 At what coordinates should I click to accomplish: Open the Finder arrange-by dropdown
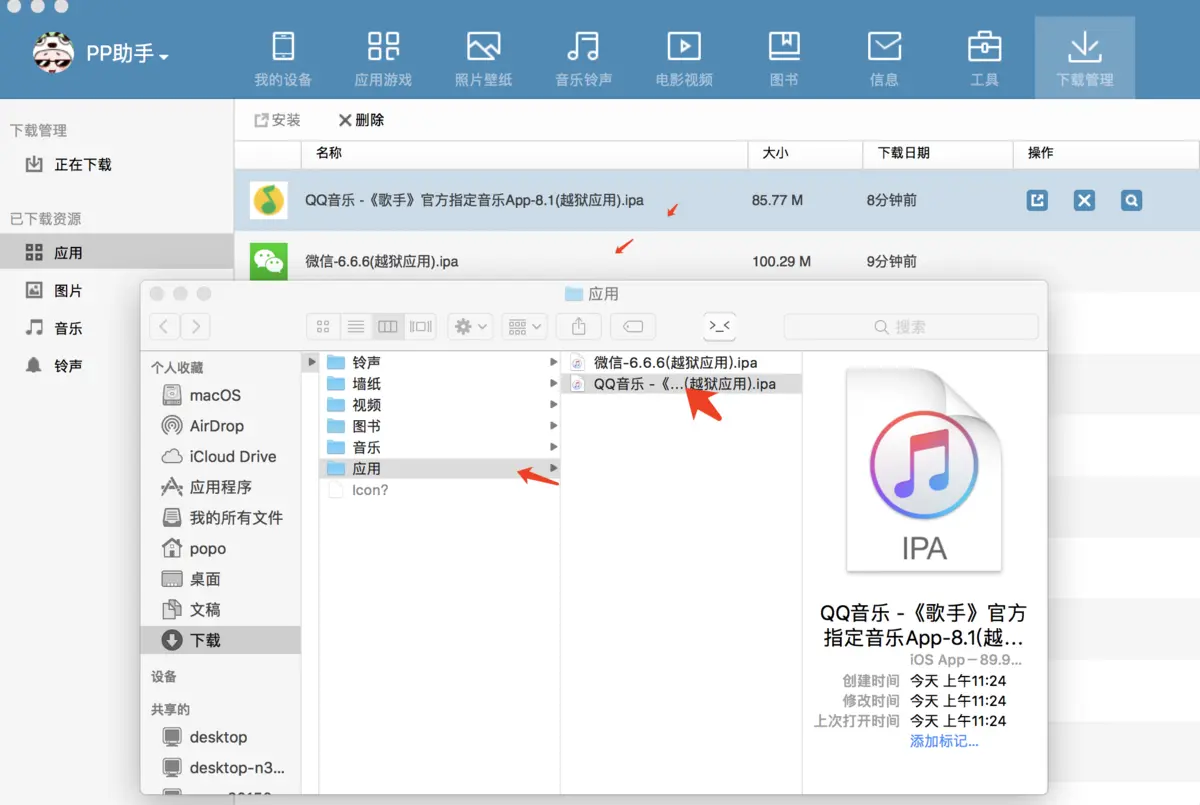pyautogui.click(x=524, y=326)
